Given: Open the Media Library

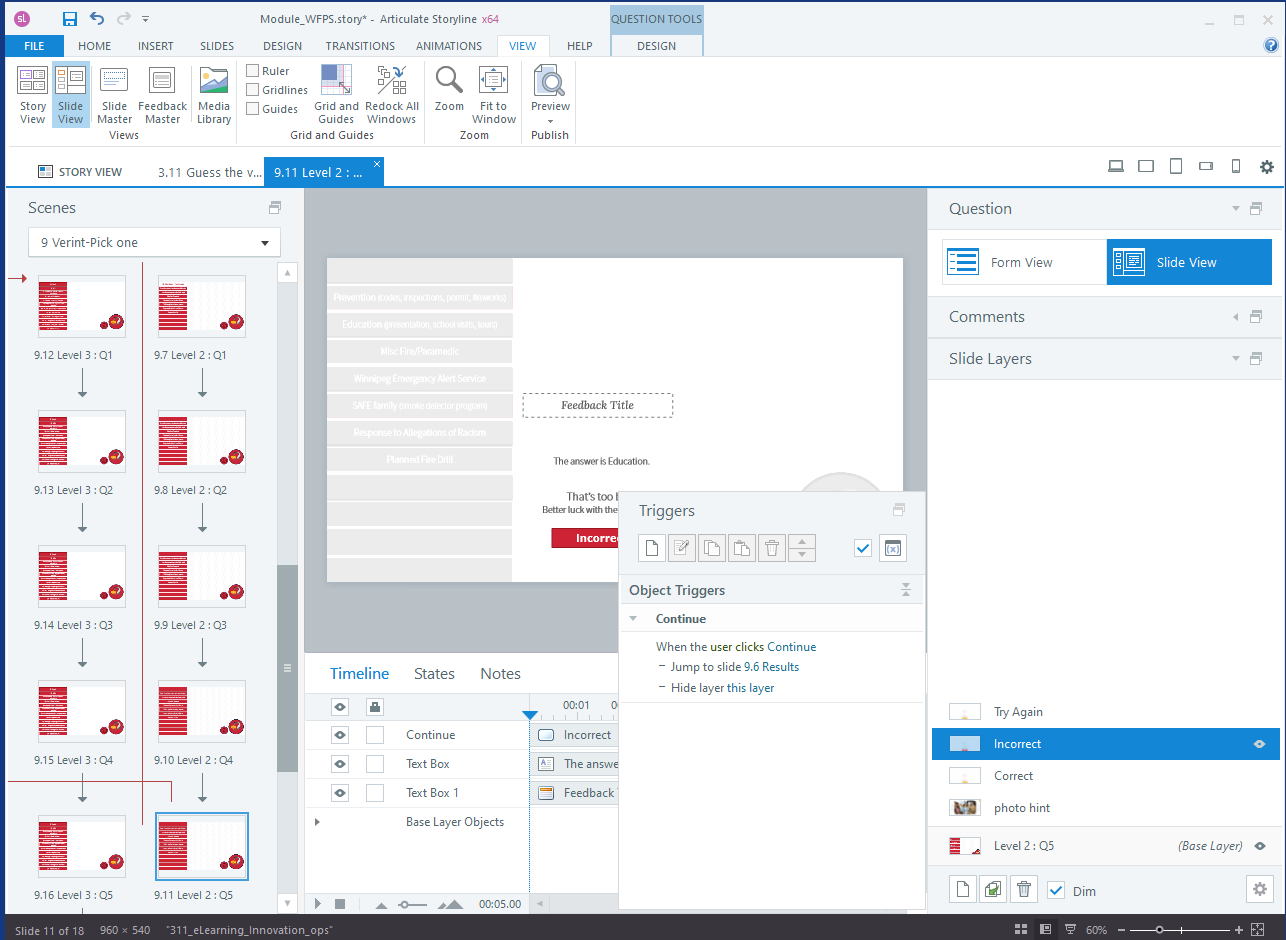Looking at the screenshot, I should pyautogui.click(x=214, y=96).
